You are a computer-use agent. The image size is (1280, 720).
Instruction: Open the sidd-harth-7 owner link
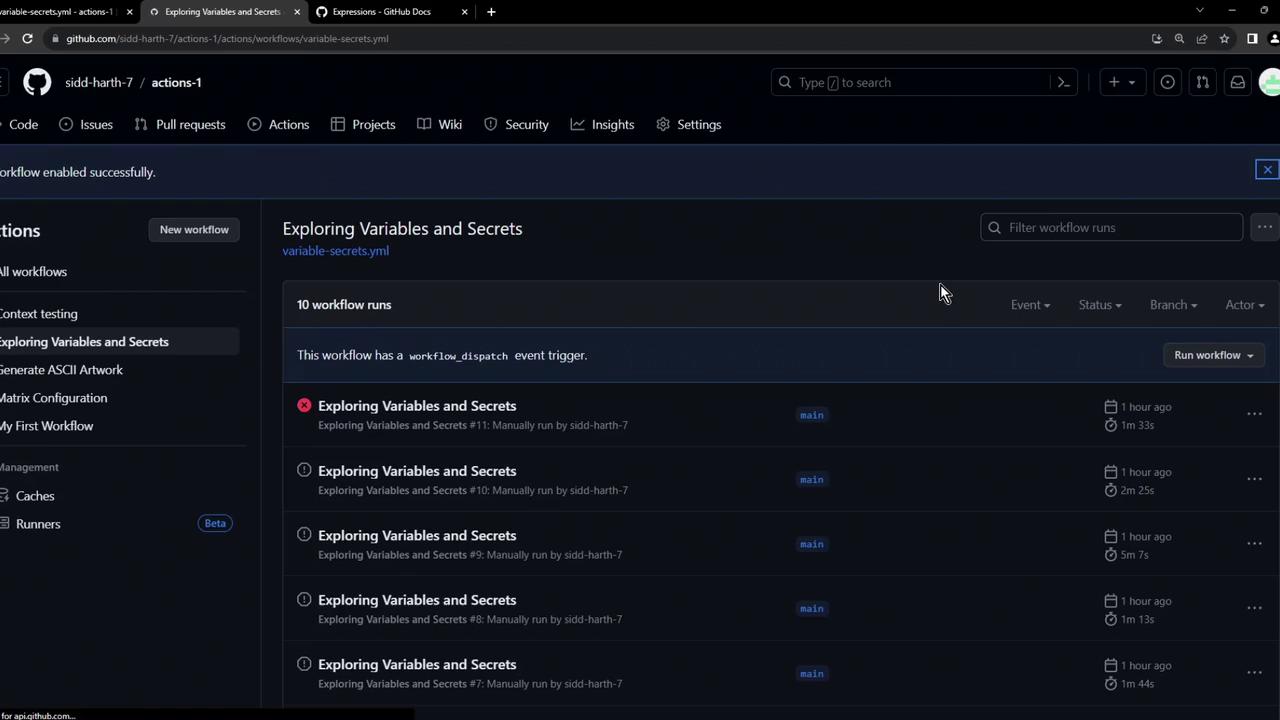click(x=99, y=82)
